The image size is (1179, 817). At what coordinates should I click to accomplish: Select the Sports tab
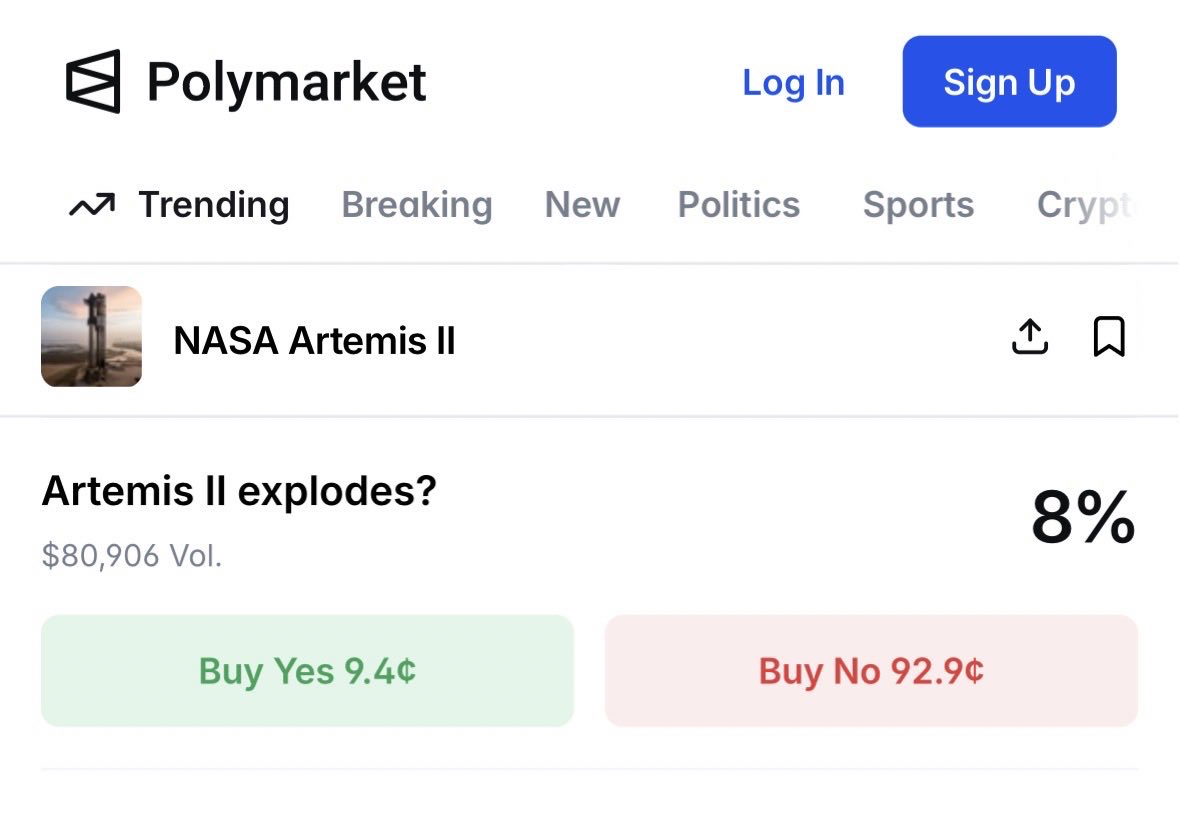918,205
